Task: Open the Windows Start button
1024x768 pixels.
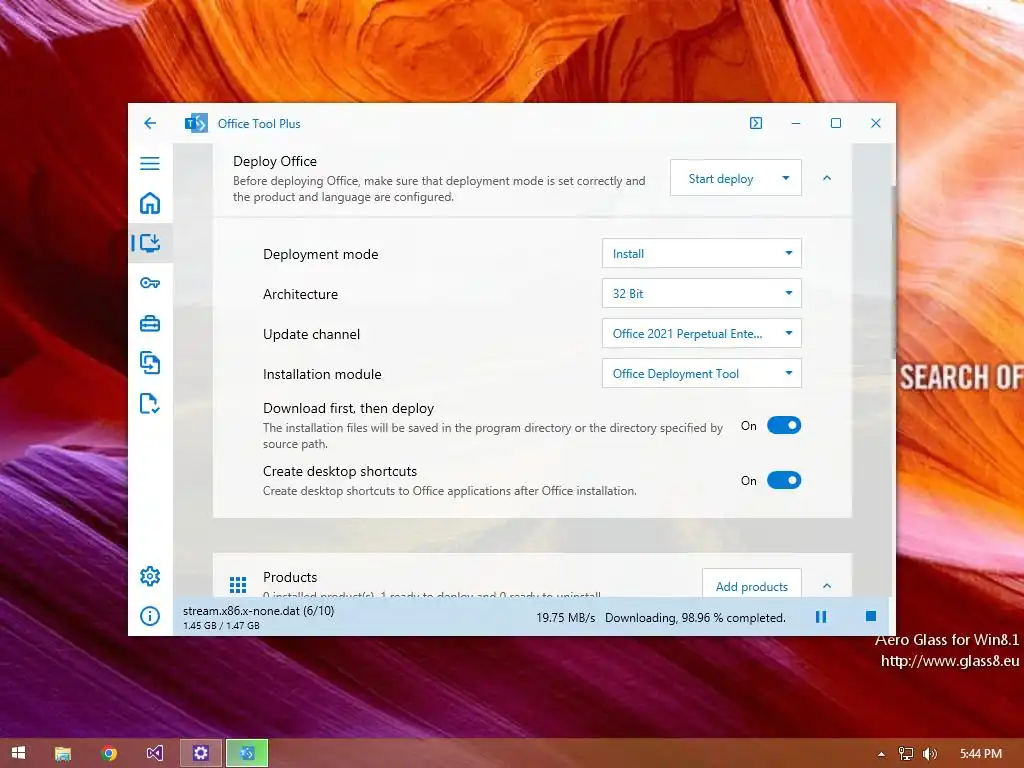Action: coord(18,753)
